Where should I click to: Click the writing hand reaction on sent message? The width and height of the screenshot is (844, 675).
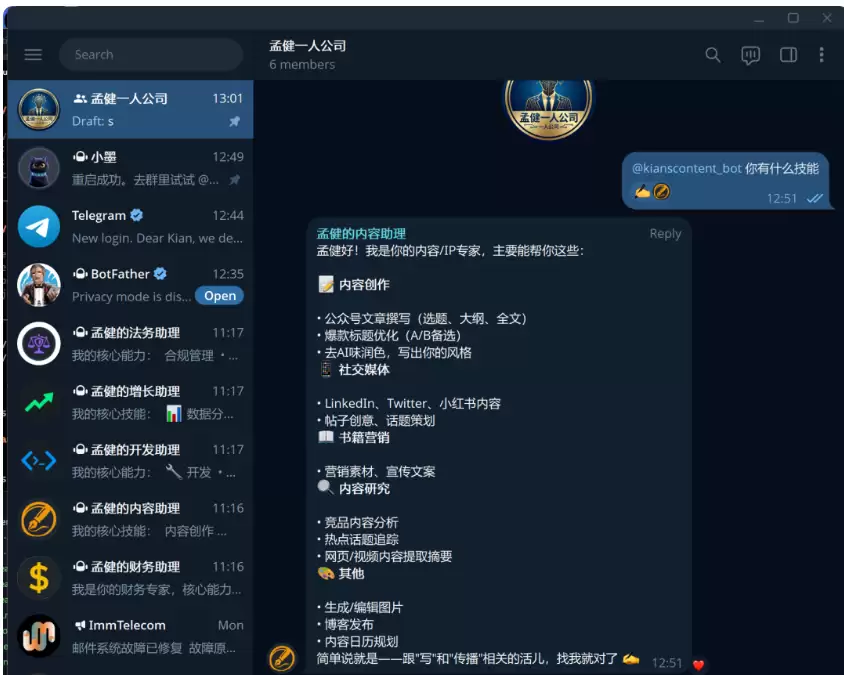[x=642, y=191]
